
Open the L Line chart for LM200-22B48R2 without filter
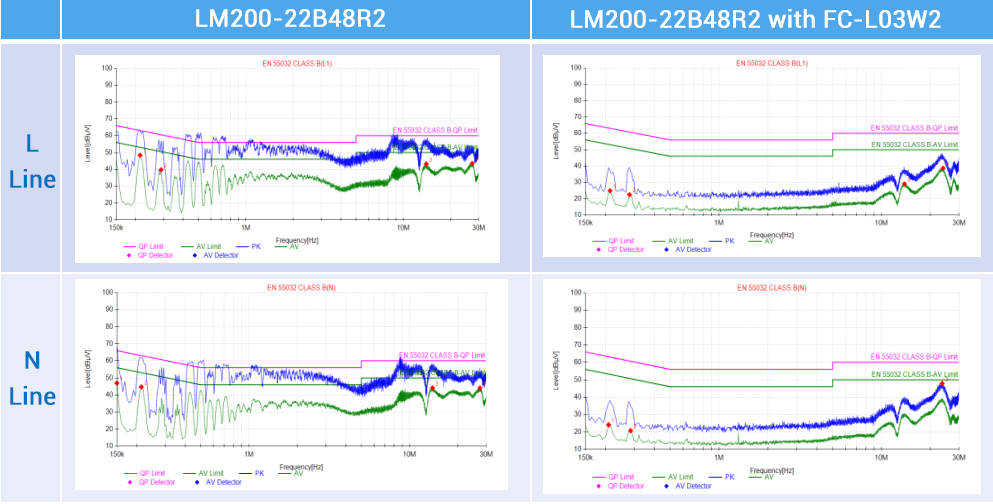point(288,158)
